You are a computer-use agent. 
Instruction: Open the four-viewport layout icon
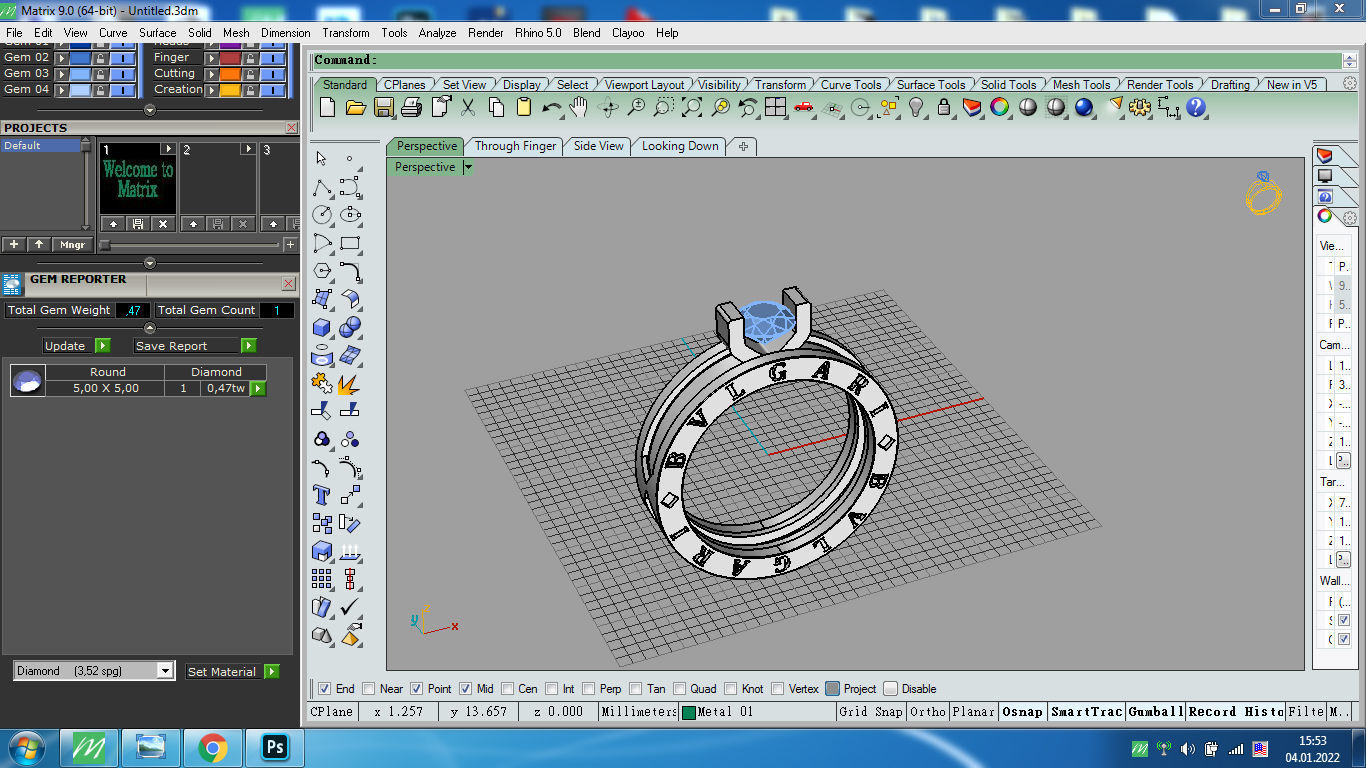775,107
